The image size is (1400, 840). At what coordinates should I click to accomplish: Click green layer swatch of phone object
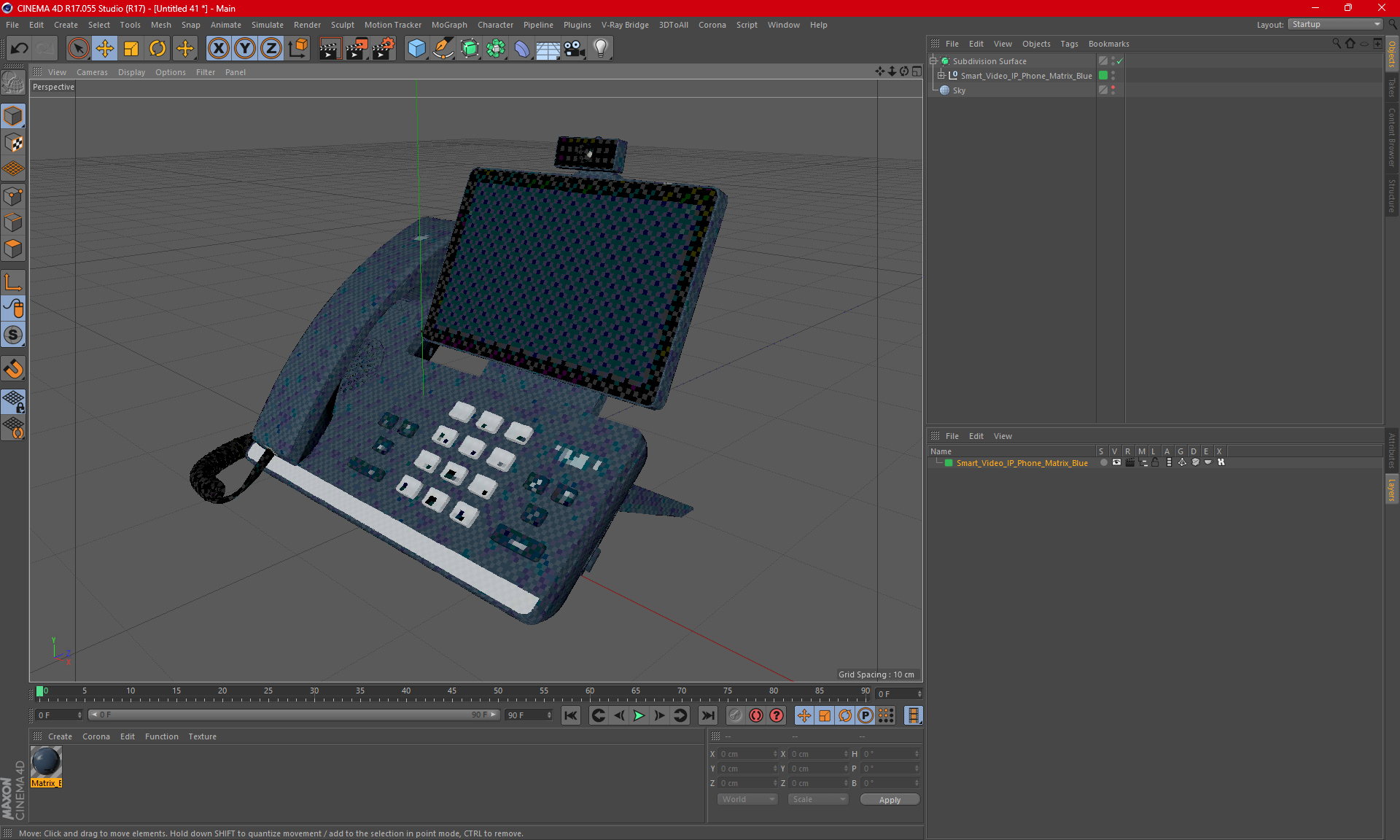(1103, 76)
